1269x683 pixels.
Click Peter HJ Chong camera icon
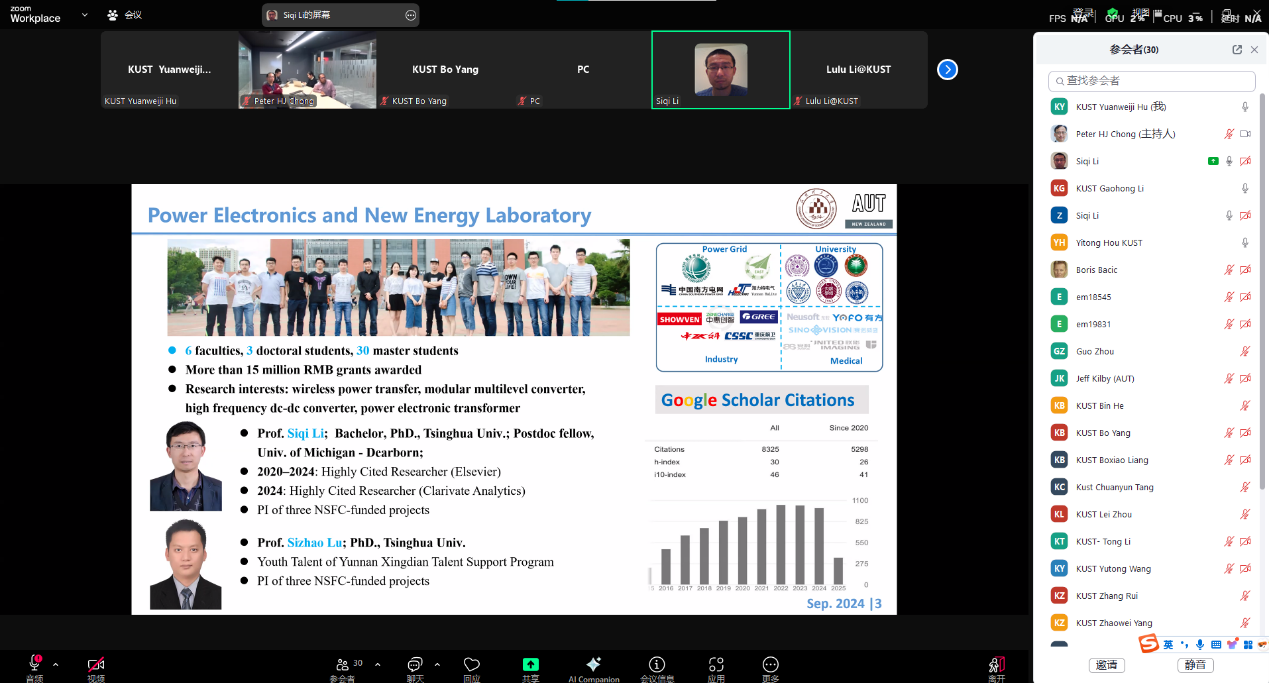click(x=1246, y=134)
